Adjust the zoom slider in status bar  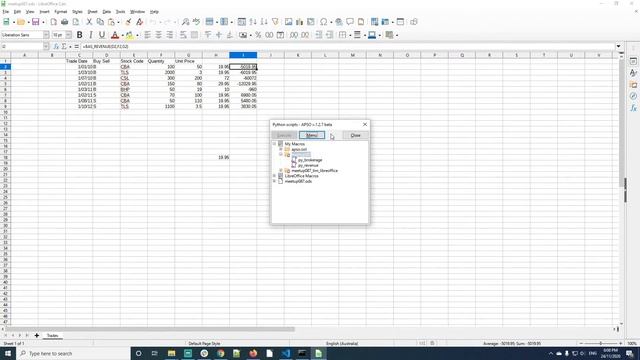pyautogui.click(x=600, y=344)
